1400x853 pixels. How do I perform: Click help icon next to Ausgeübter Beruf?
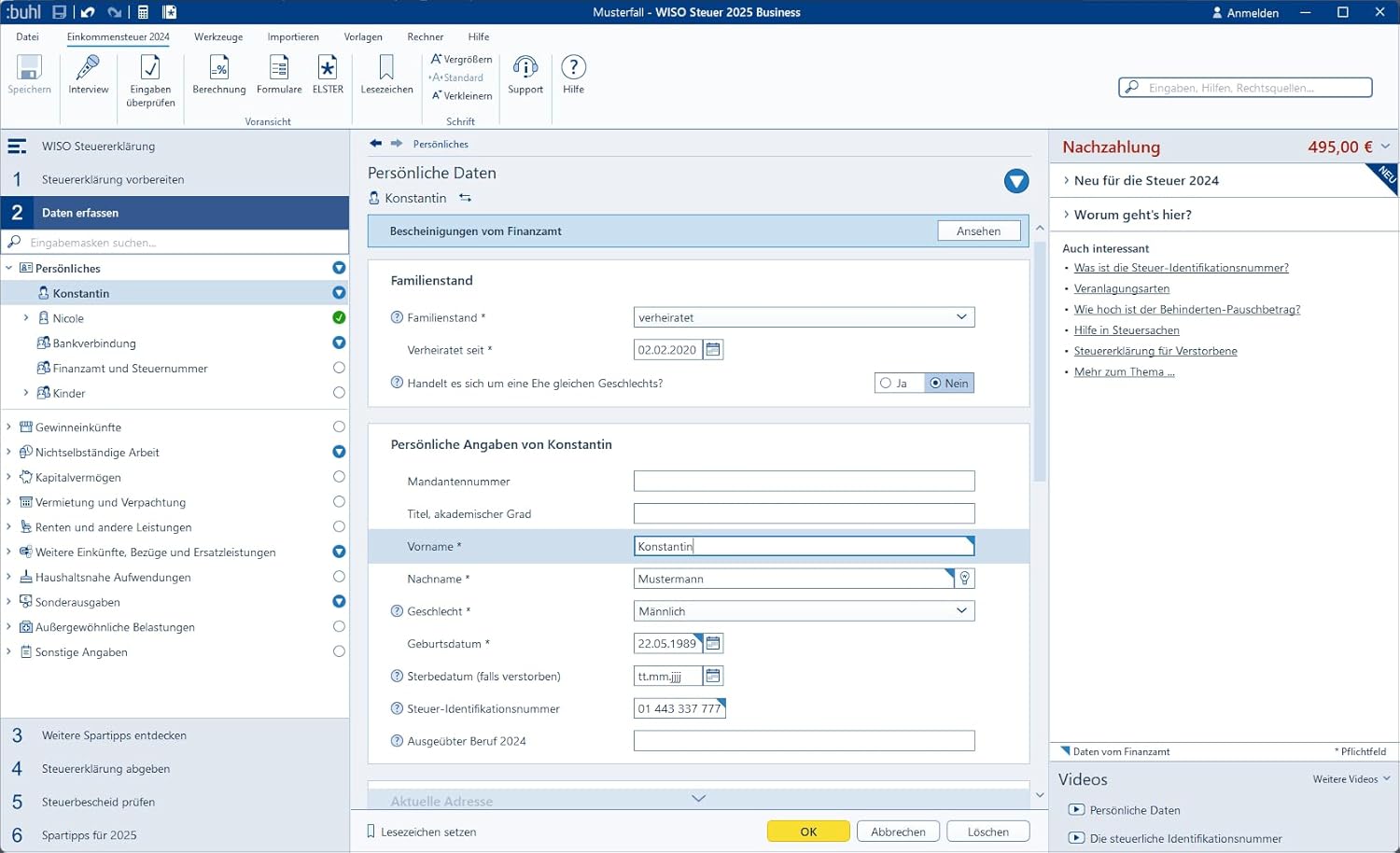tap(397, 741)
